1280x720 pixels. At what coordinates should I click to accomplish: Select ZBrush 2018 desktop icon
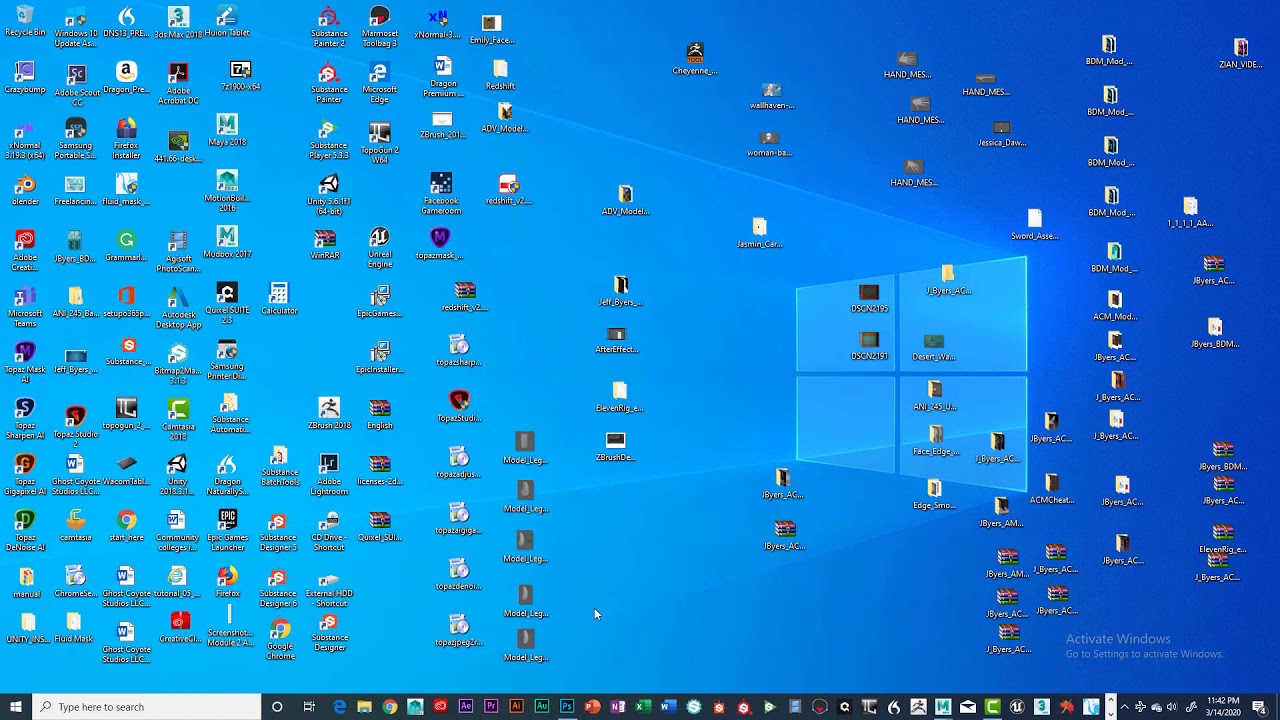coord(329,413)
